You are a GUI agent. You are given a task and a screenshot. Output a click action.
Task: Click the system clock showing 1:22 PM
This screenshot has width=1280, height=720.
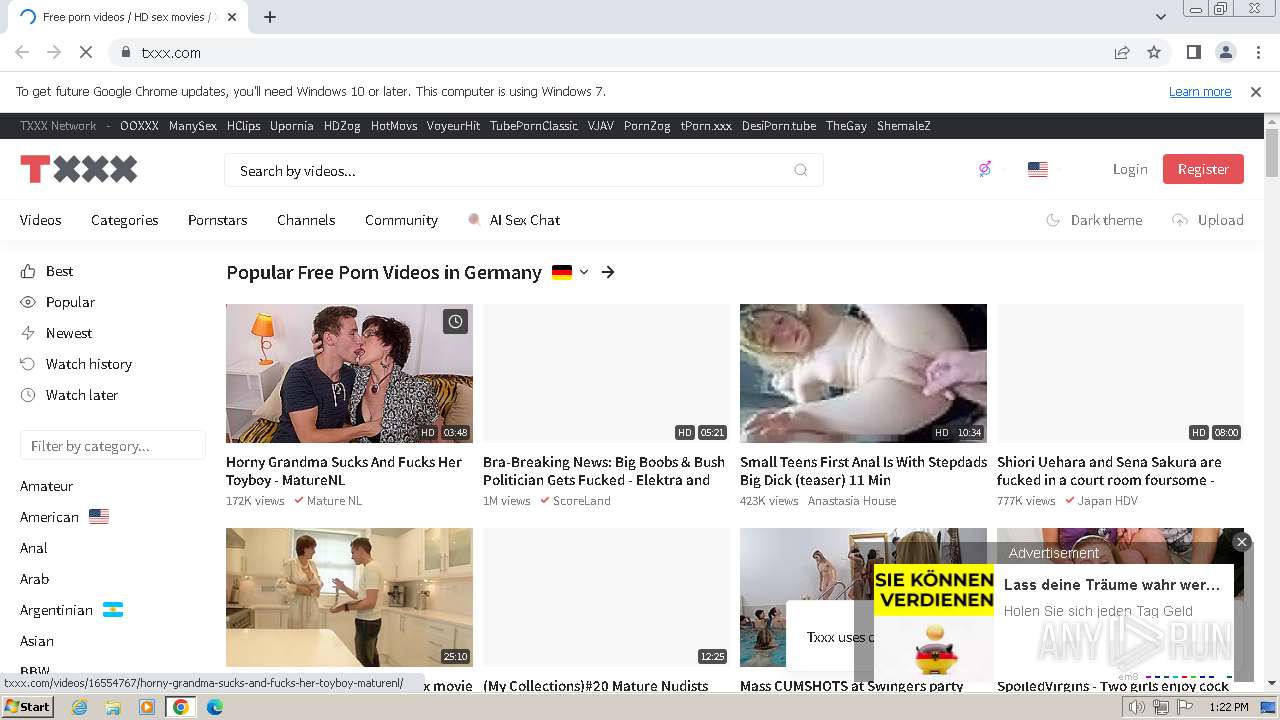(1228, 707)
